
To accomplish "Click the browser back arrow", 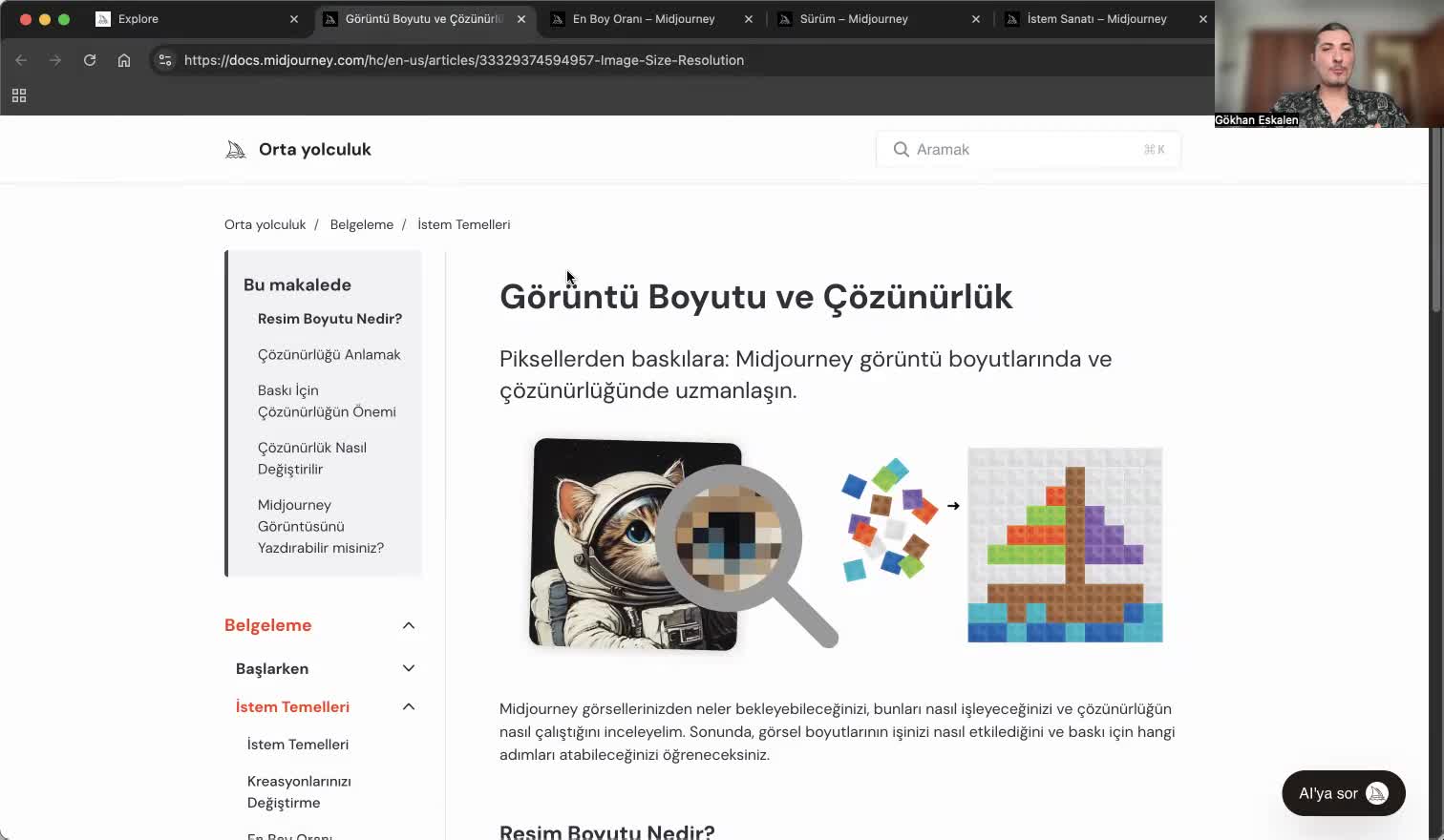I will pos(21,60).
